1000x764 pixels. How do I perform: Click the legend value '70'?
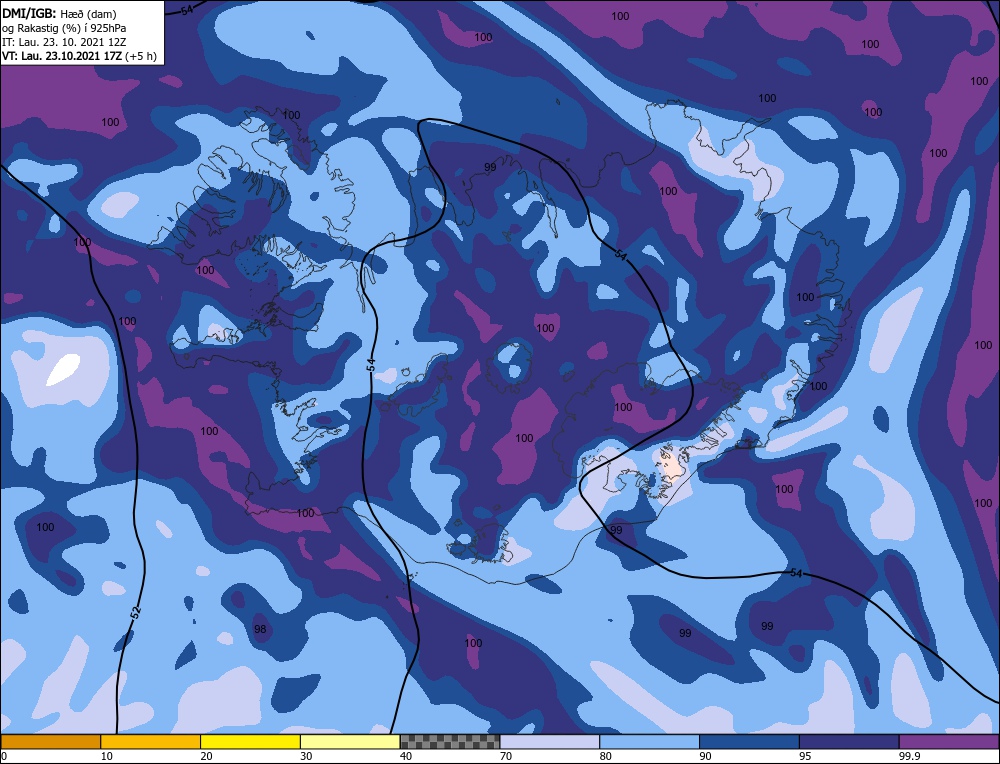(506, 756)
